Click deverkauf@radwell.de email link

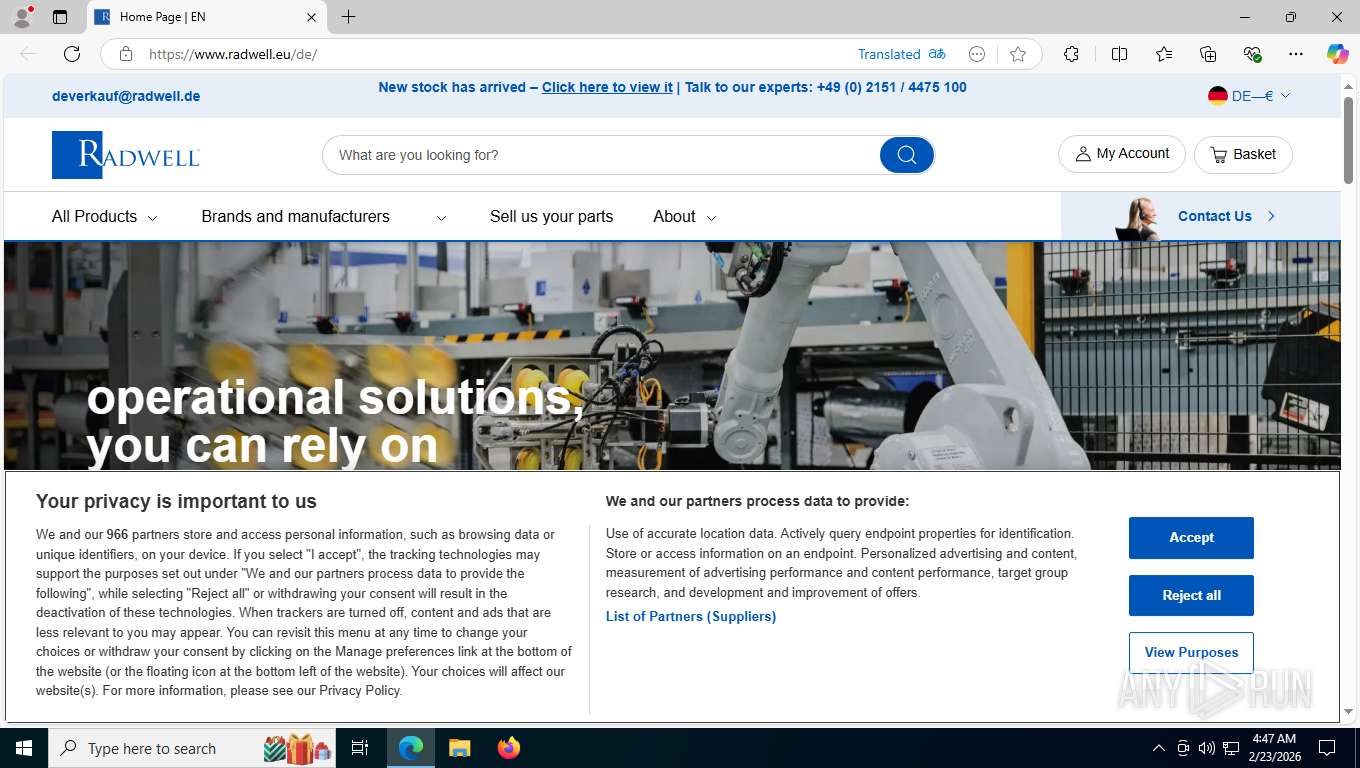pos(126,96)
